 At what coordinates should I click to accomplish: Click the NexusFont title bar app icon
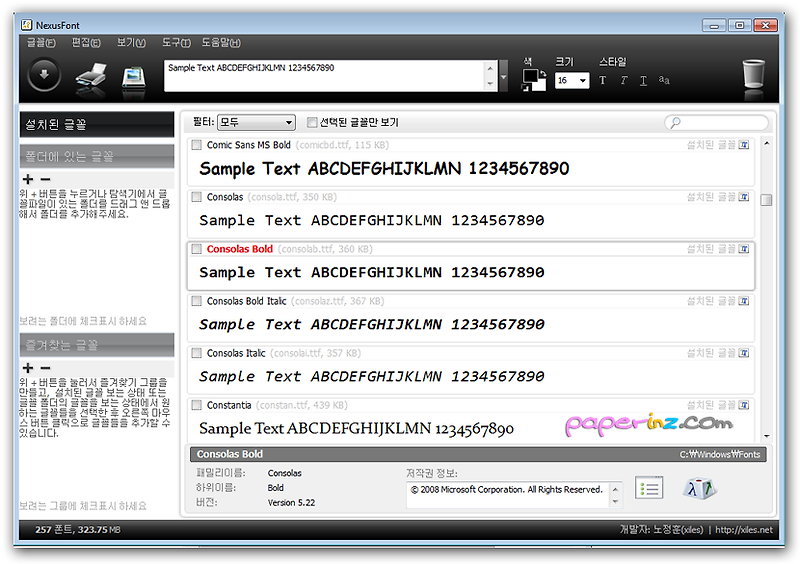[27, 25]
